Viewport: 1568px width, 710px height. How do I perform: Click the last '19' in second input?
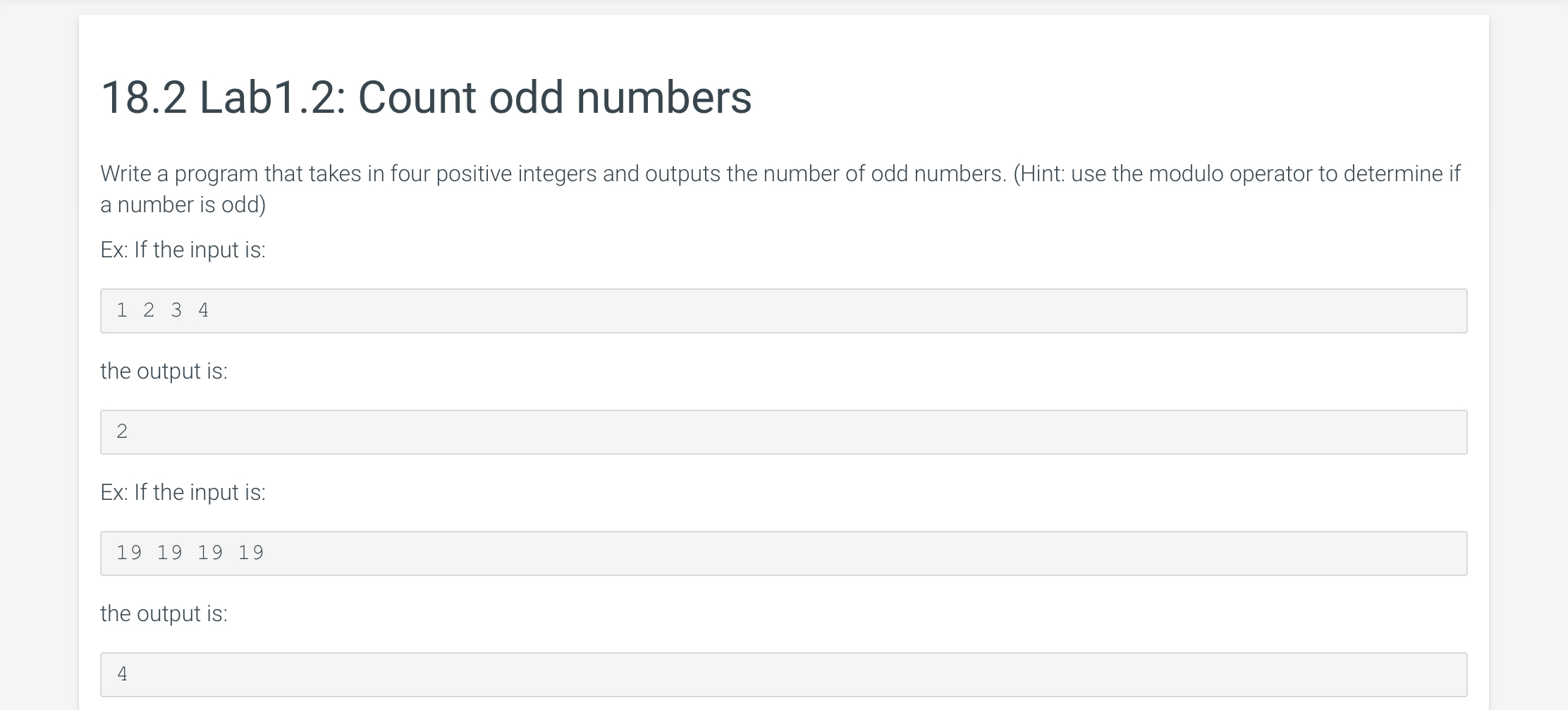coord(251,553)
